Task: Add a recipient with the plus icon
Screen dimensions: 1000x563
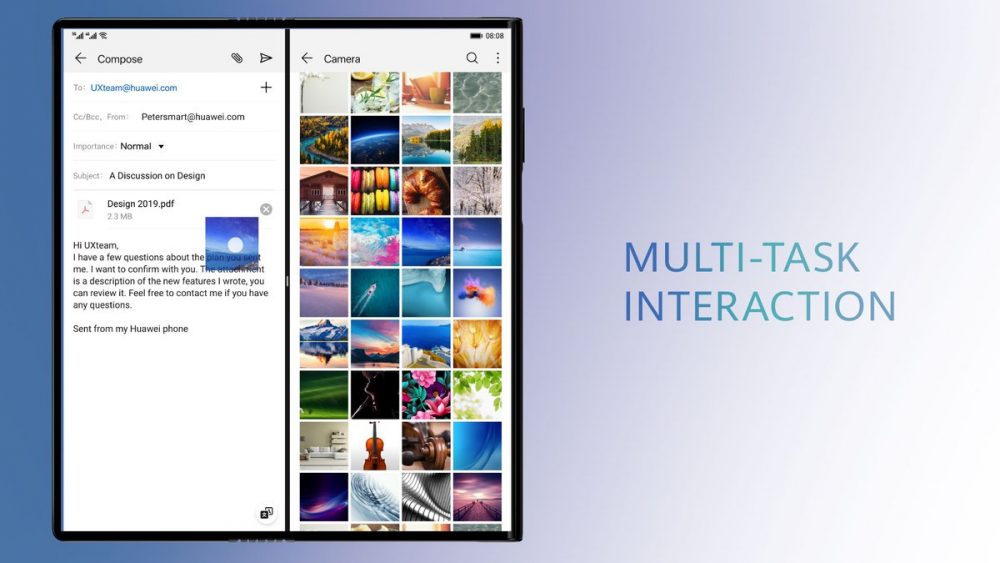Action: pos(266,88)
